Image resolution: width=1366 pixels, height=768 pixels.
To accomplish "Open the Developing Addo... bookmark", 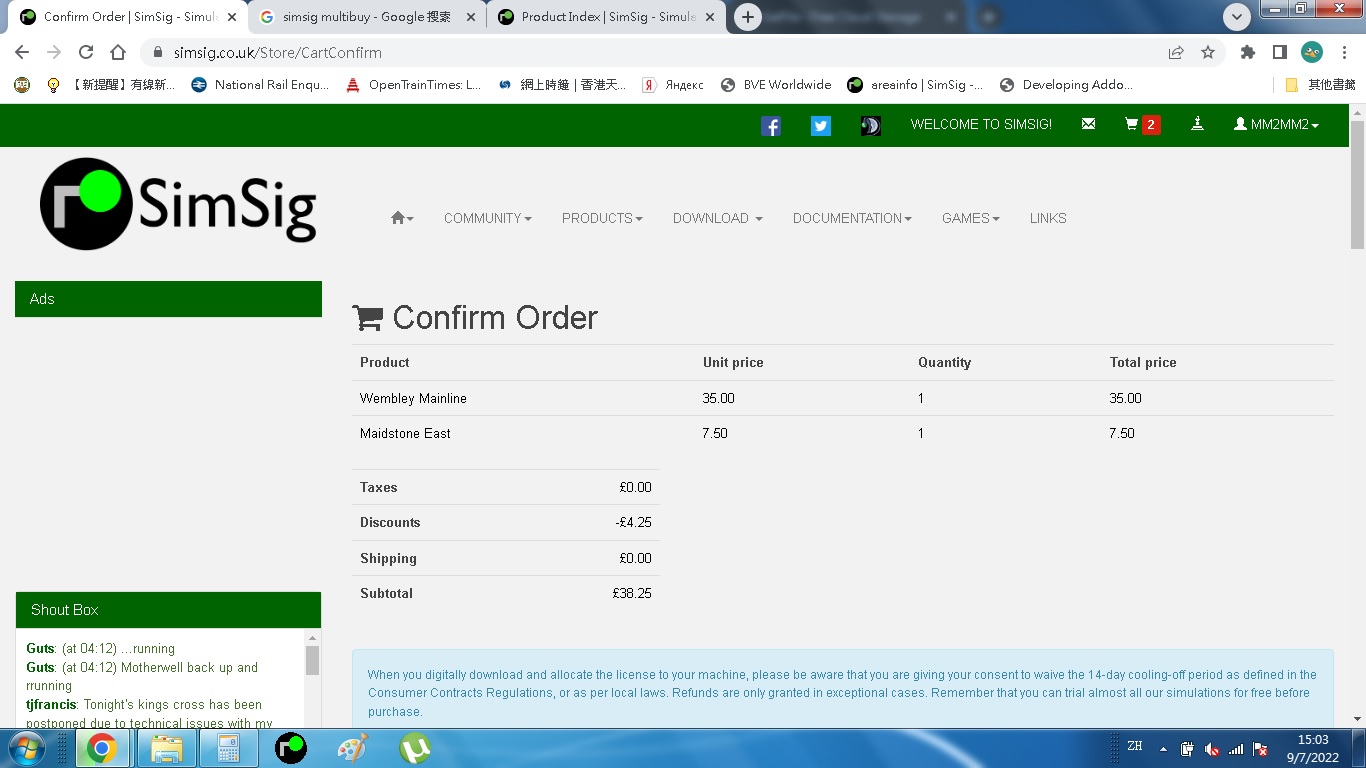I will click(x=1066, y=85).
